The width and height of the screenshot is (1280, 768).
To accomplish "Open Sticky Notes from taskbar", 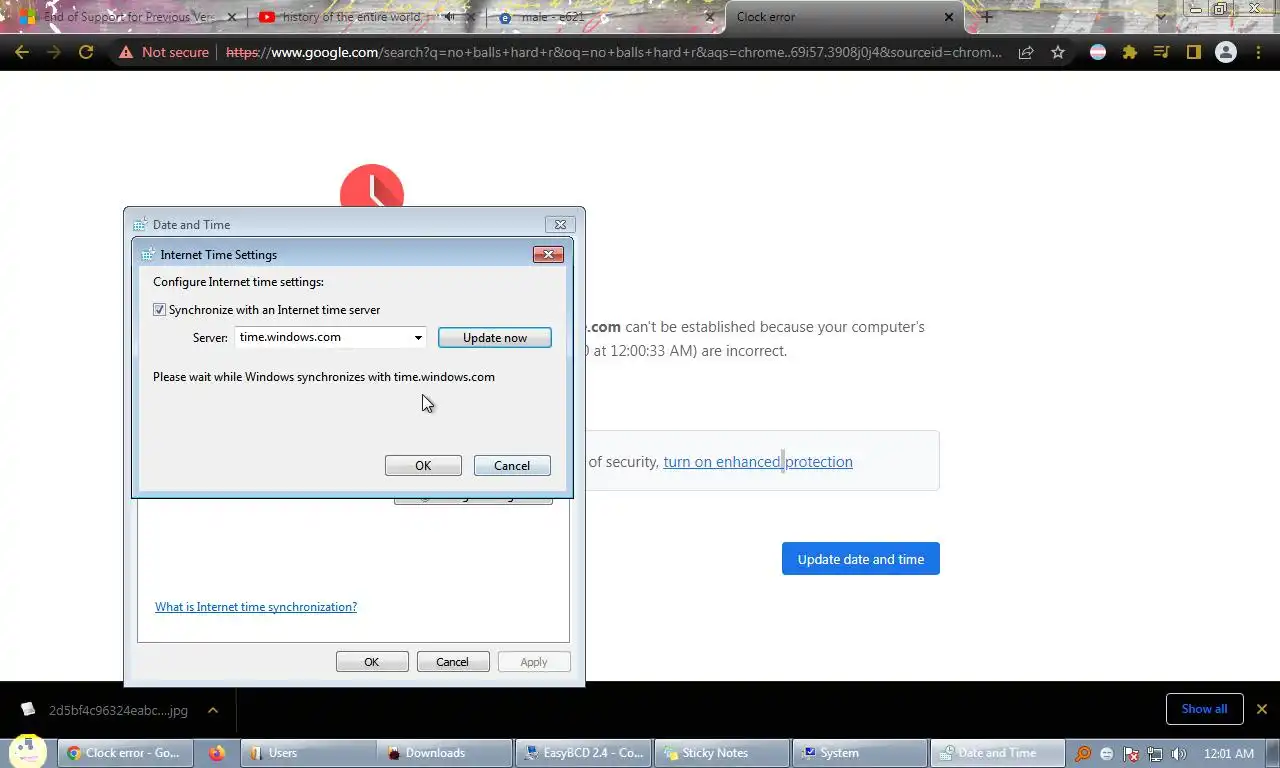I will [x=721, y=753].
